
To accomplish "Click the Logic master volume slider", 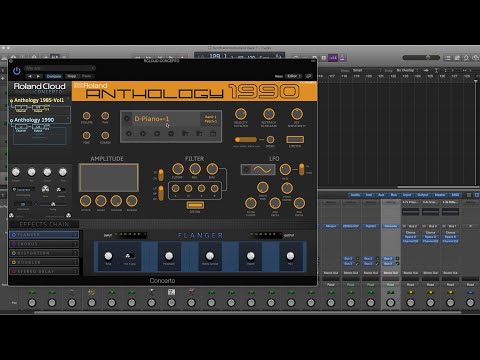I will pyautogui.click(x=421, y=58).
